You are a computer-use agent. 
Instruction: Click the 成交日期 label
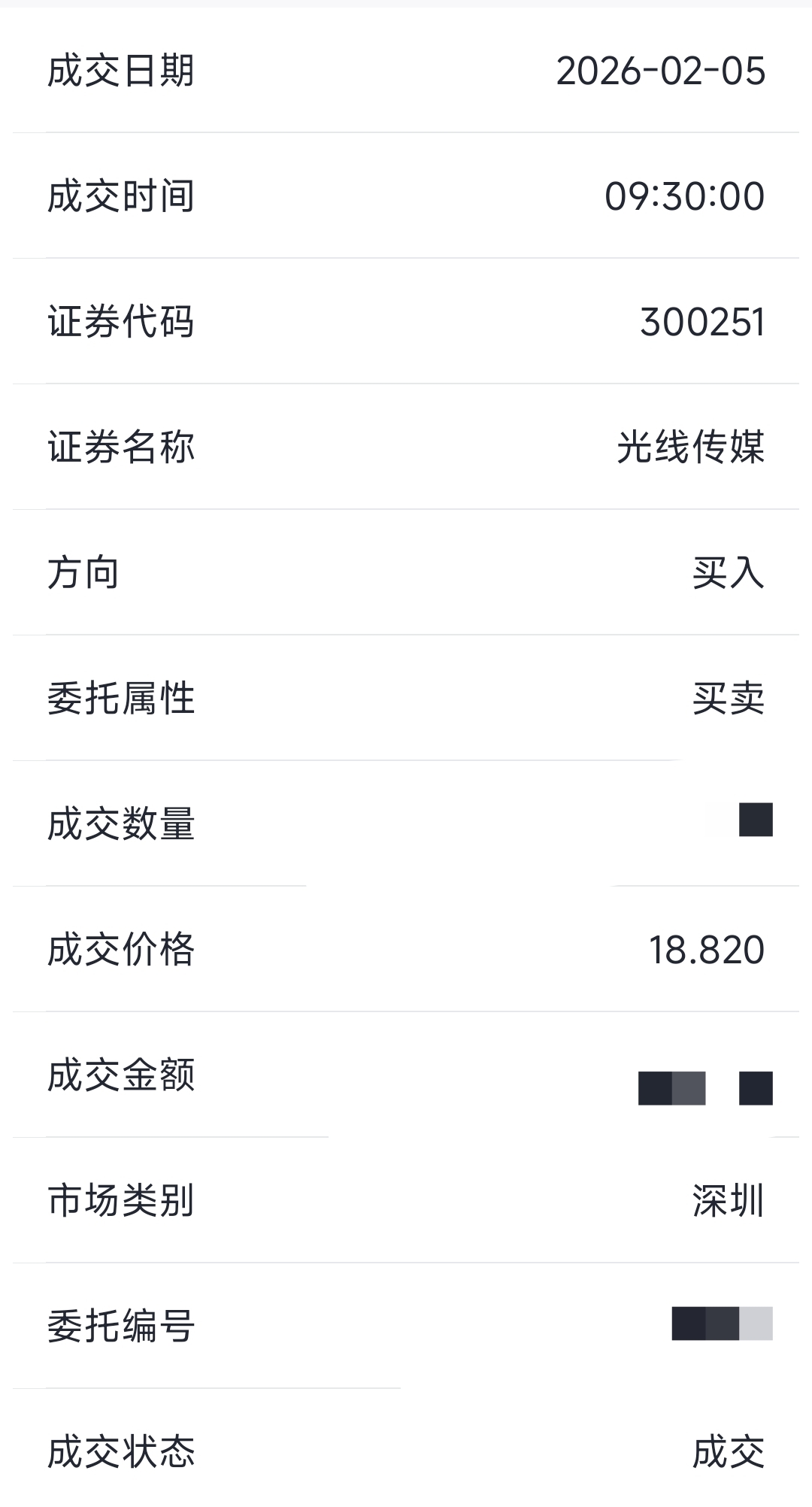tap(121, 71)
